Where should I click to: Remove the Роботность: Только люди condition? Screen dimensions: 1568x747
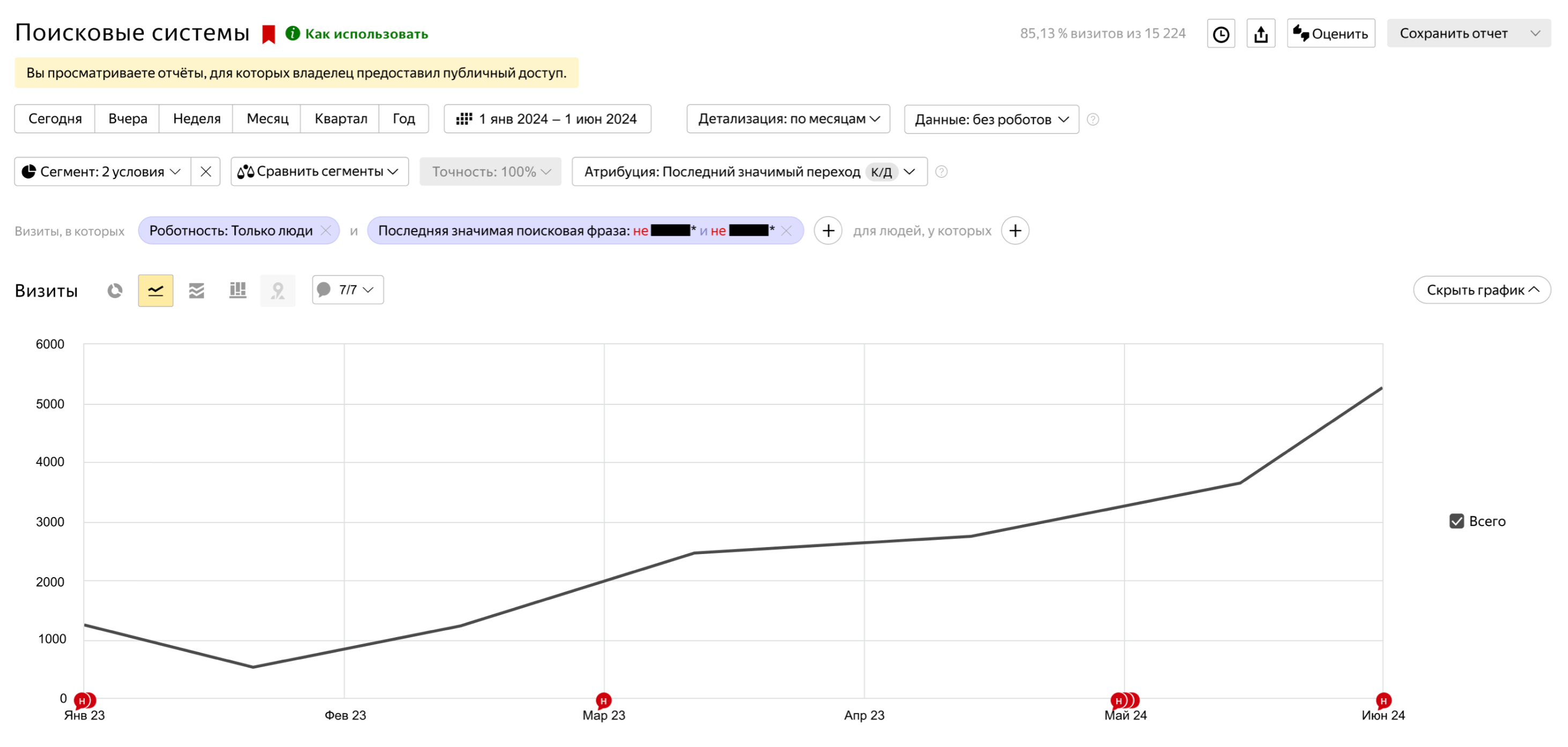point(326,231)
